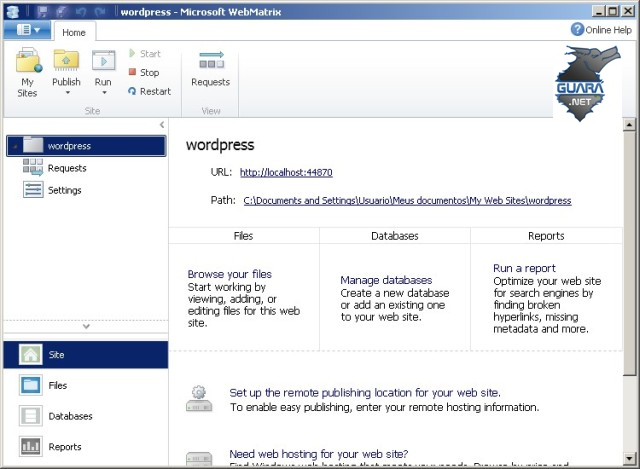Expand the workspace selector down chevron
The height and width of the screenshot is (469, 640).
point(86,327)
